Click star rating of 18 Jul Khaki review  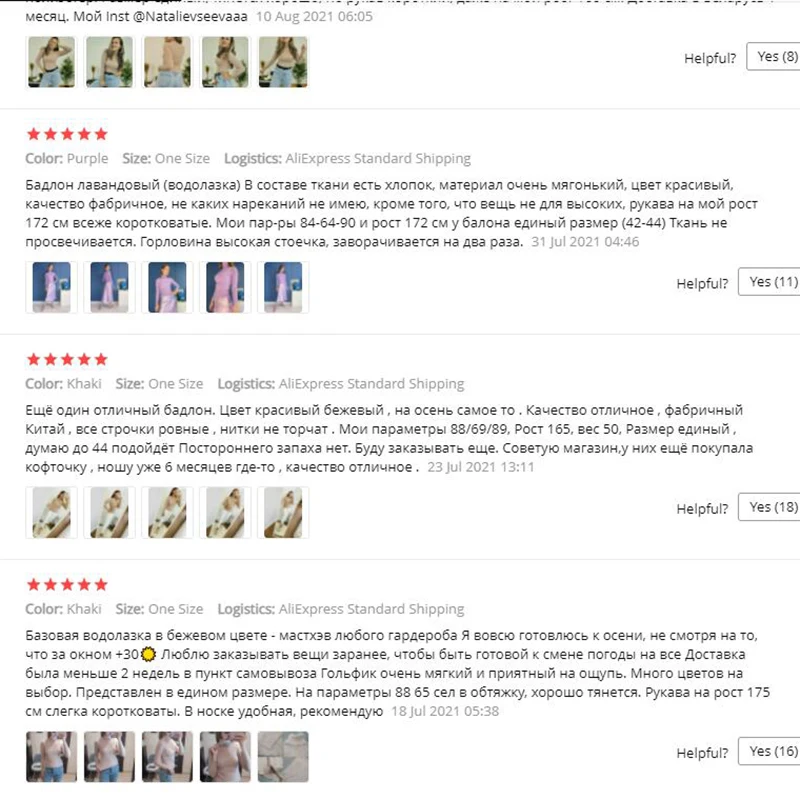(x=67, y=585)
